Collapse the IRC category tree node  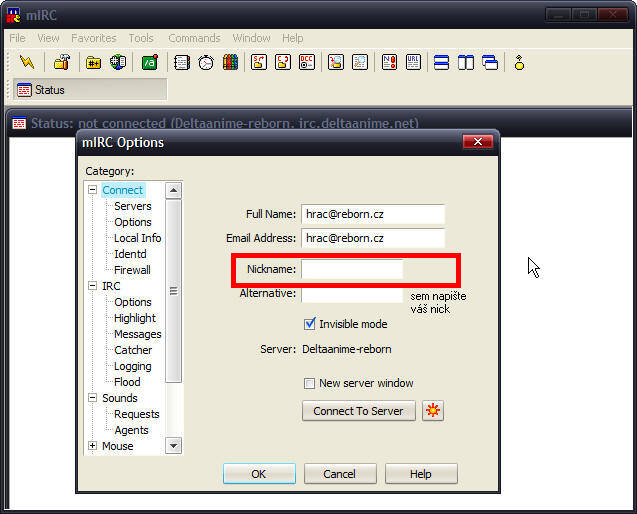[x=93, y=286]
